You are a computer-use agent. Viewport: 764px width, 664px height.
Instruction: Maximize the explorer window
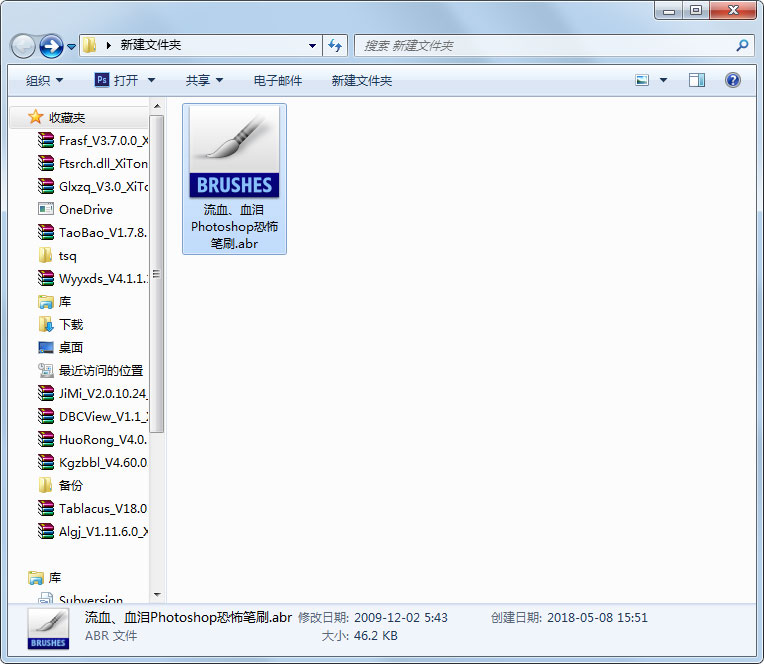[696, 10]
